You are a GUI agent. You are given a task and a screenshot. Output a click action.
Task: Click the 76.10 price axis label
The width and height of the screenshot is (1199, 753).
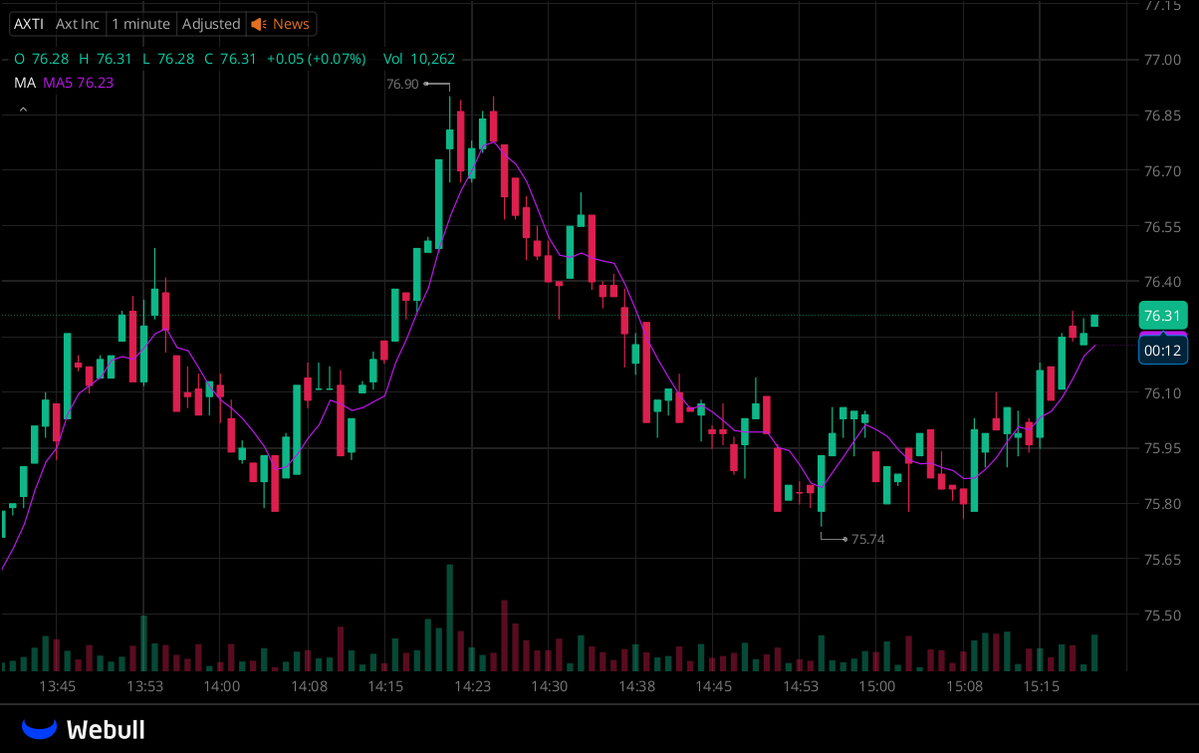[x=1162, y=393]
